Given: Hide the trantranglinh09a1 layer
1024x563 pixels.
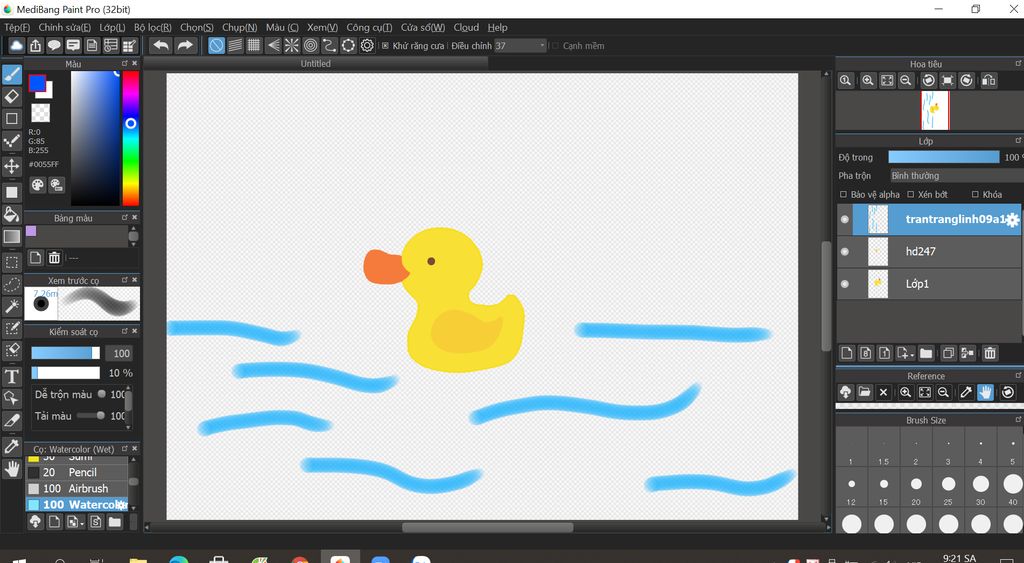Looking at the screenshot, I should (844, 219).
